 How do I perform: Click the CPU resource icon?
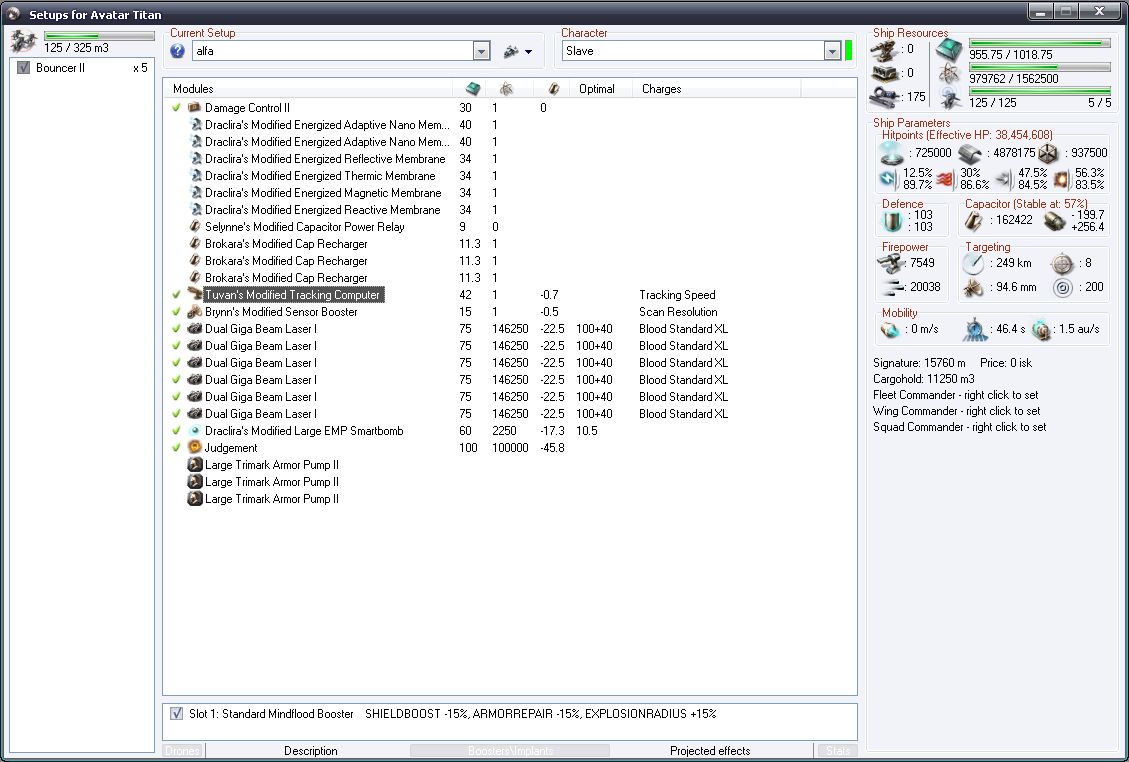pos(950,50)
